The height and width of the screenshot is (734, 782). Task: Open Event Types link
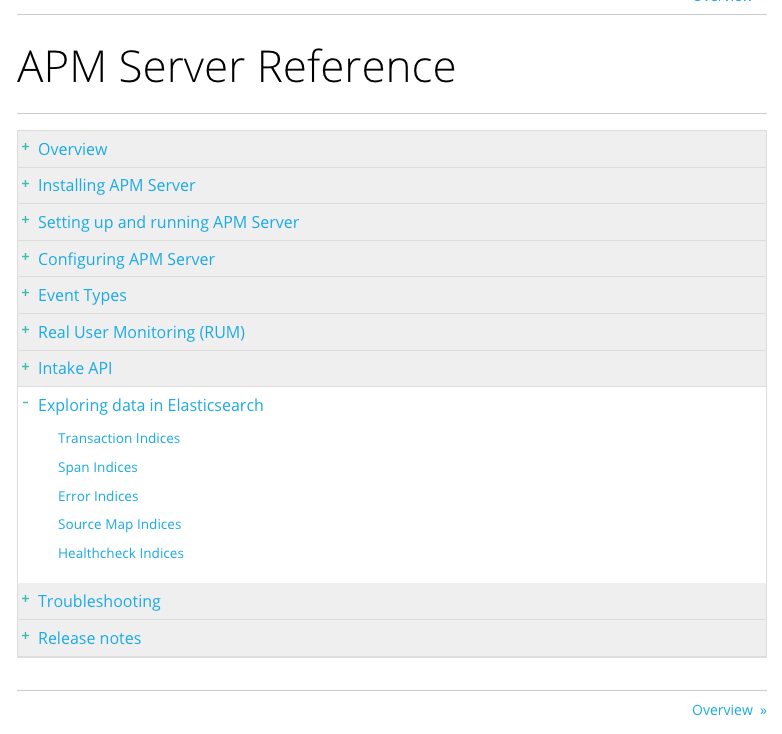pos(82,296)
